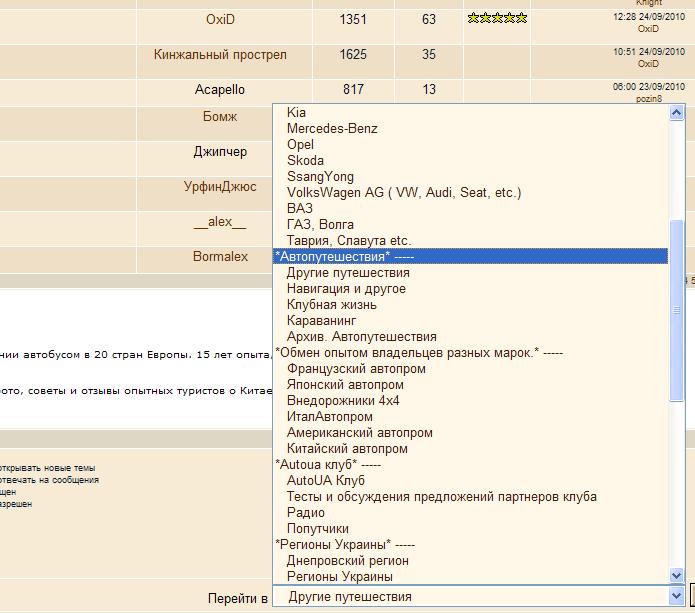
Task: Choose 'Японский автопром' option
Action: [345, 385]
